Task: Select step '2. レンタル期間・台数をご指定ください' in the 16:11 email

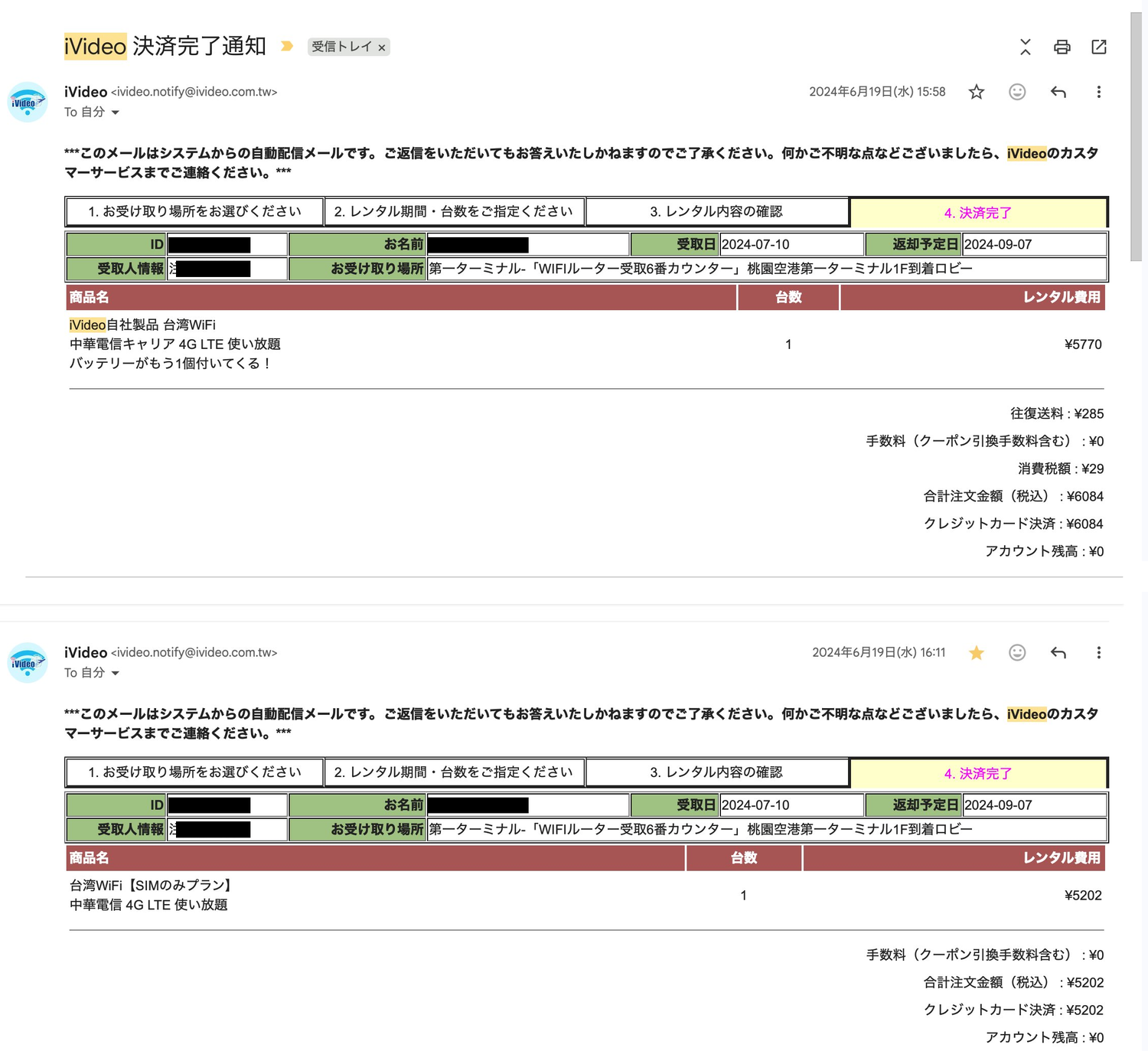Action: click(x=454, y=772)
